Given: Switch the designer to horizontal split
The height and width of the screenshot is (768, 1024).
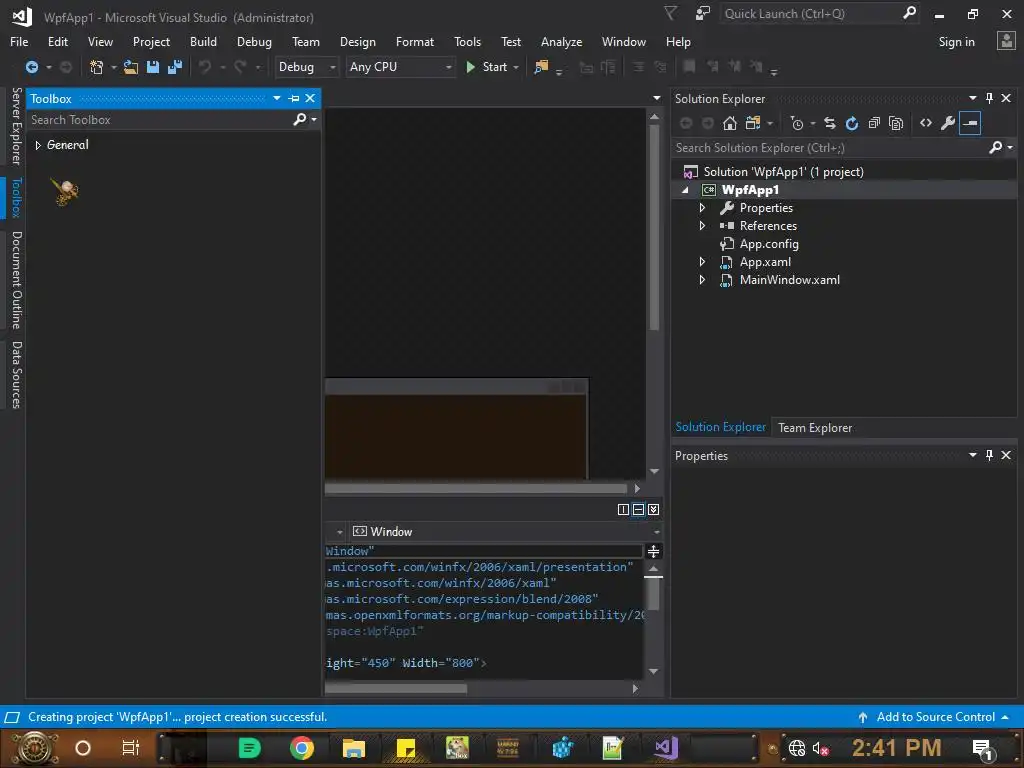Looking at the screenshot, I should click(x=638, y=509).
